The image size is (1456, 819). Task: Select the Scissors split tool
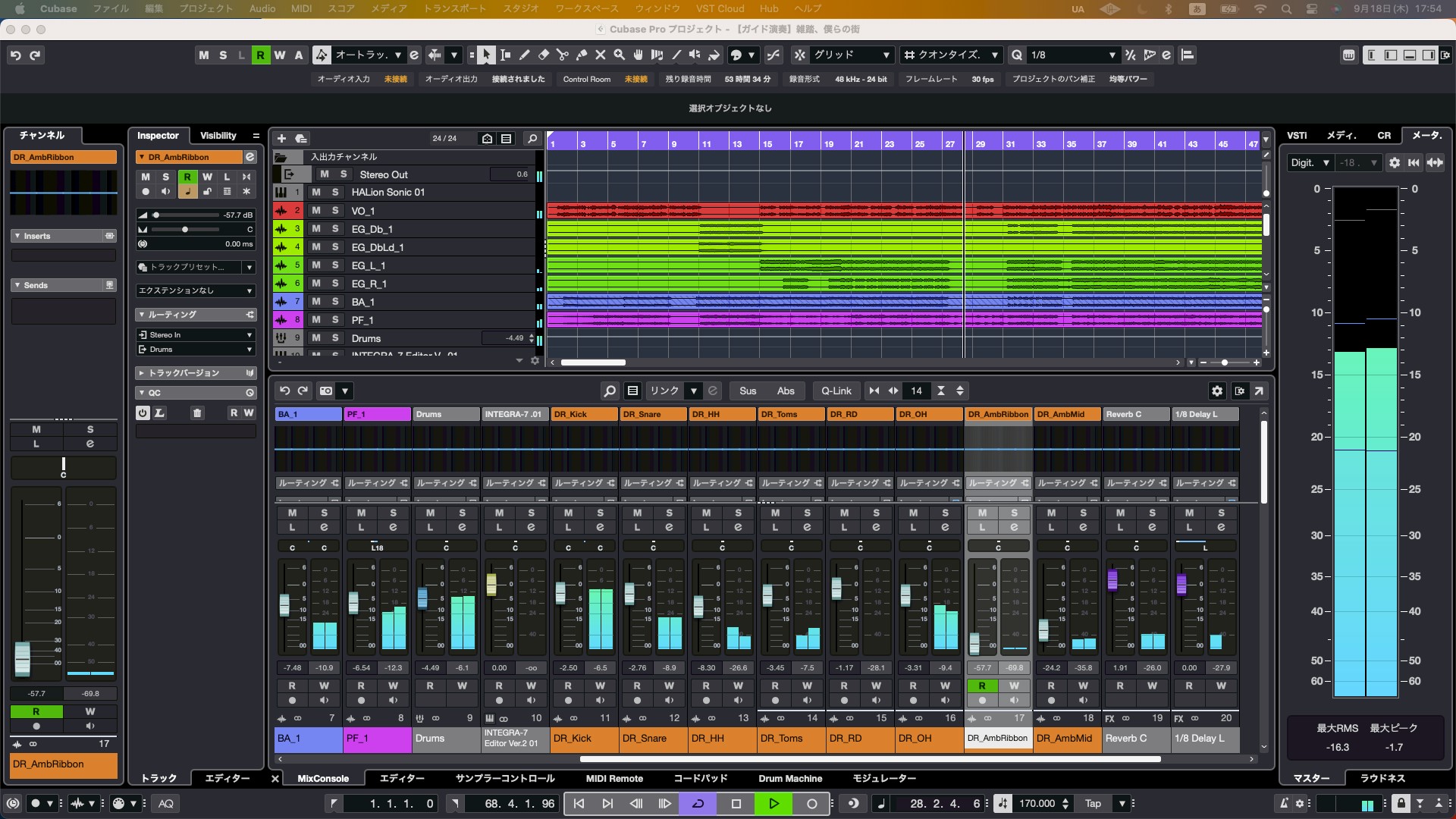coord(562,55)
